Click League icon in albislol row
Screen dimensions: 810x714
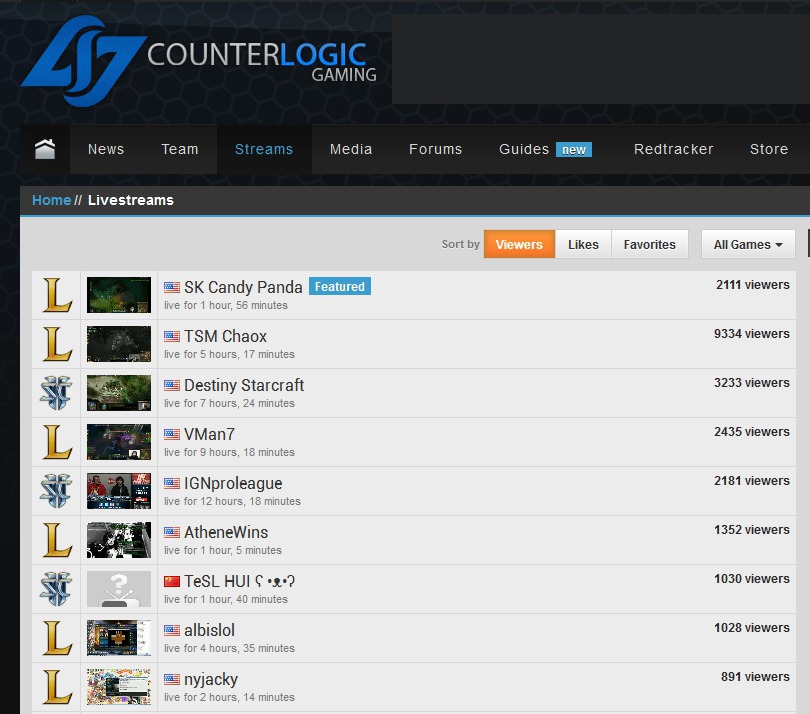[56, 639]
